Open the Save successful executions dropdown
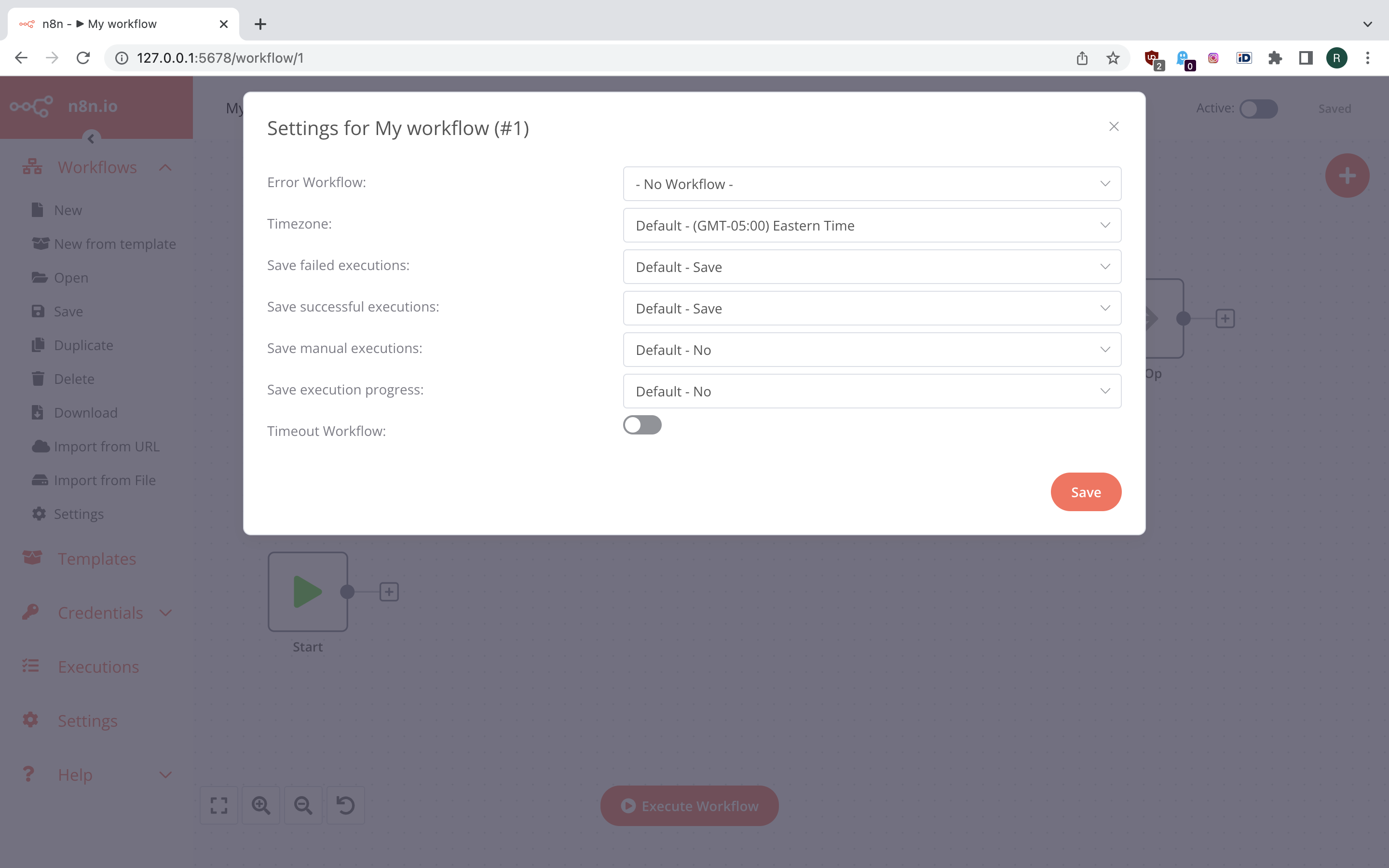 coord(872,308)
